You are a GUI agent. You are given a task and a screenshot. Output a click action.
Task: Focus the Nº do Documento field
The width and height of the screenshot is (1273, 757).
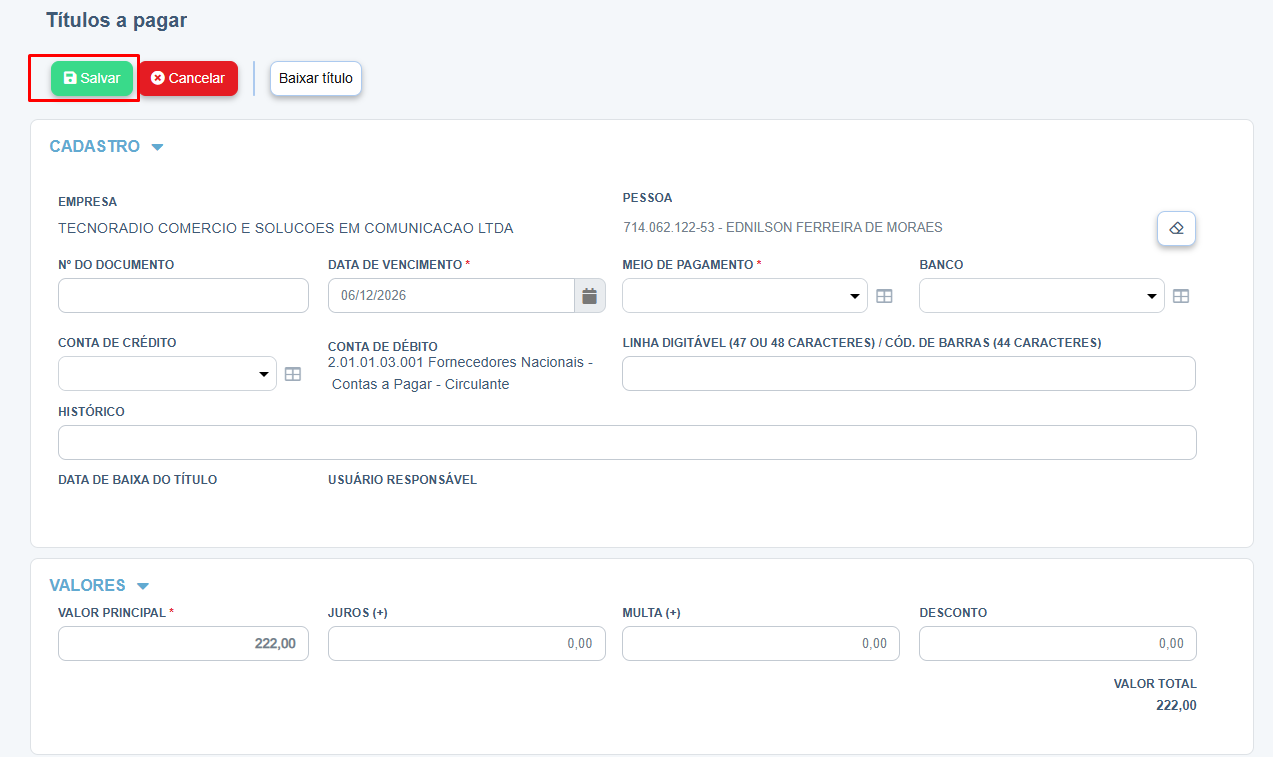point(183,296)
